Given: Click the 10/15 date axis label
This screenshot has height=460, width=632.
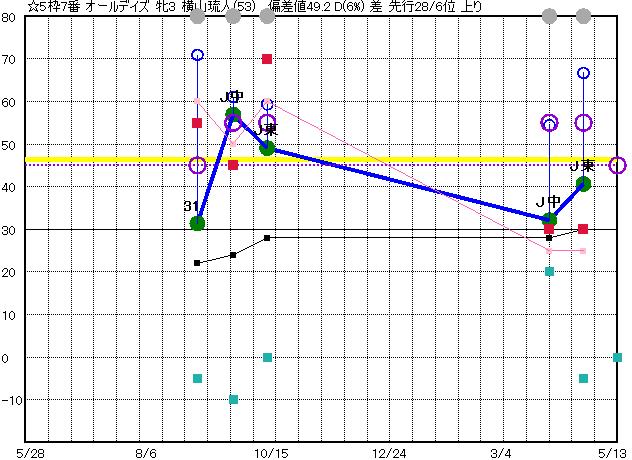Looking at the screenshot, I should [267, 452].
